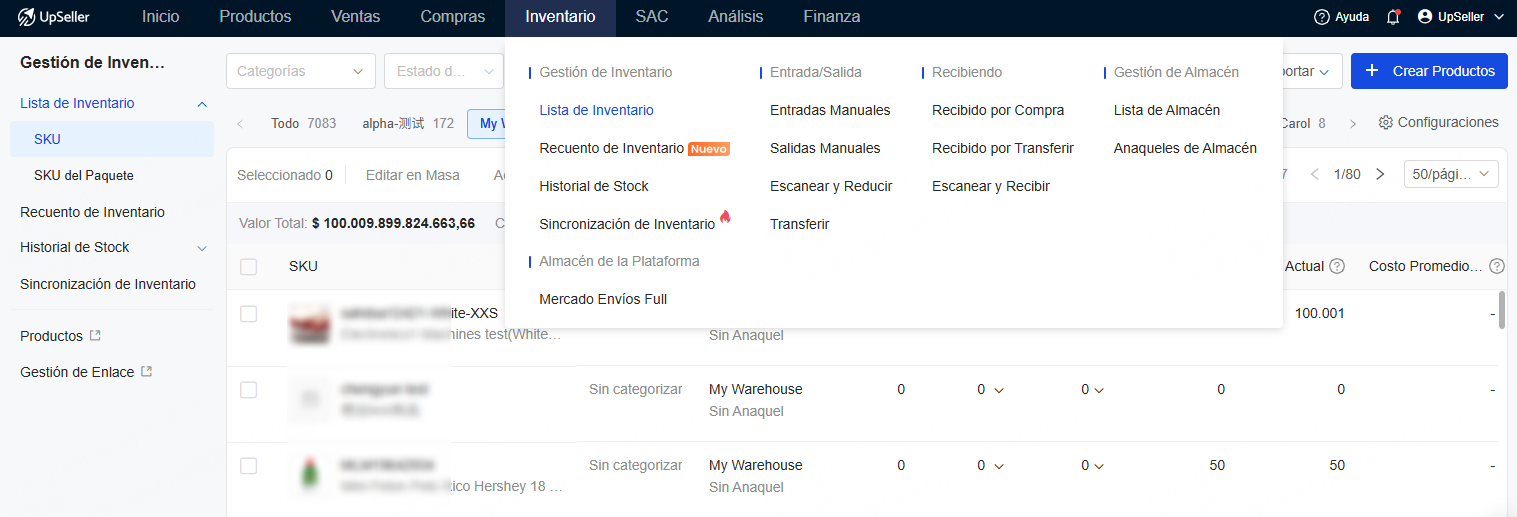This screenshot has width=1517, height=517.
Task: Collapse the Lista de Inventario sidebar section
Action: (x=202, y=104)
